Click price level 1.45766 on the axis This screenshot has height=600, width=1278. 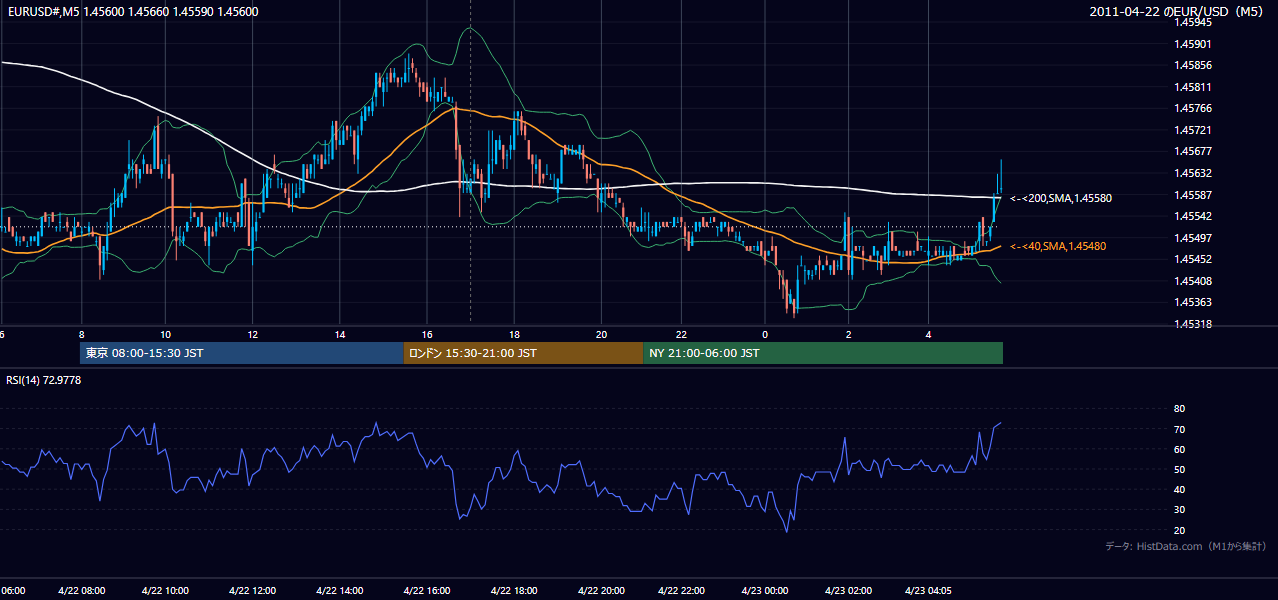(1192, 108)
